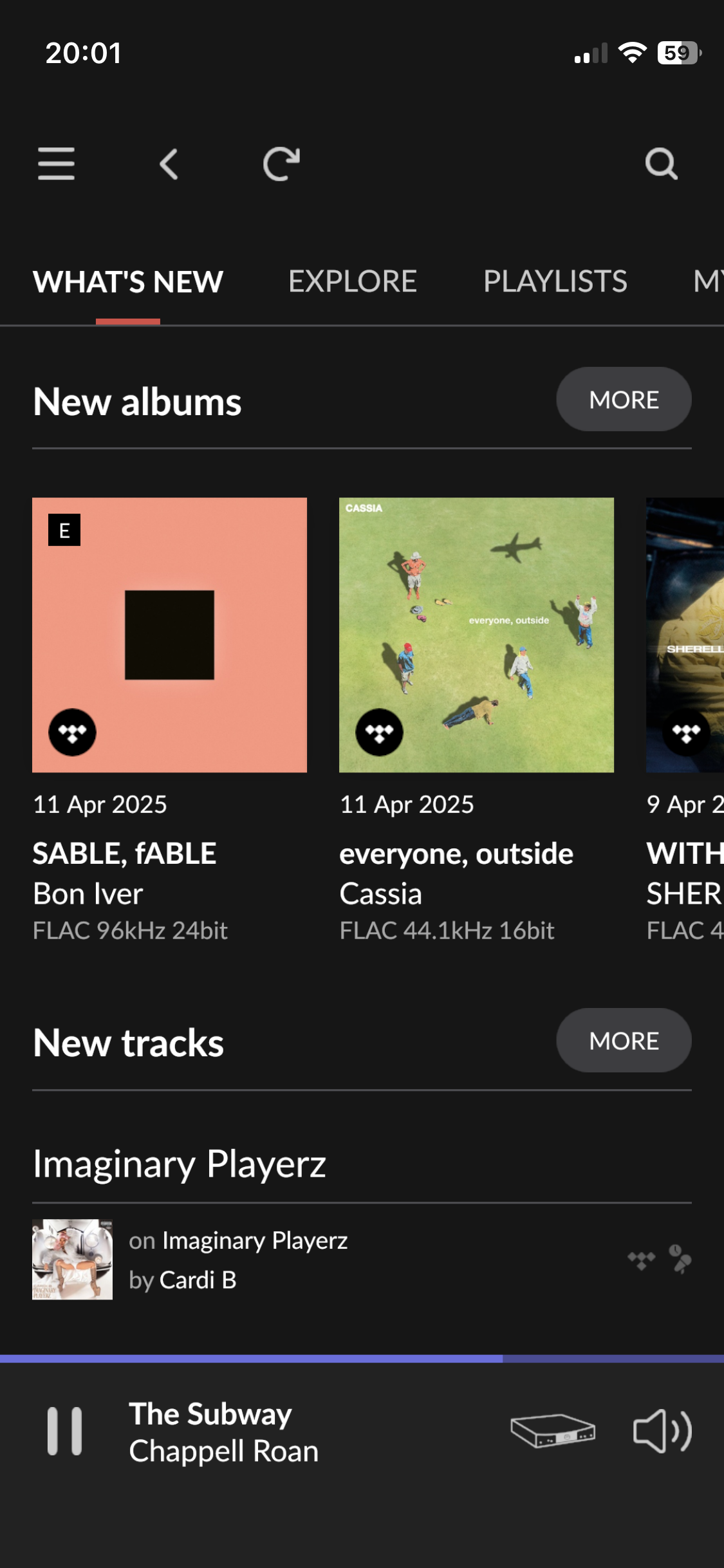Switch to the Explore tab
Screen dimensions: 724x1568
[353, 282]
